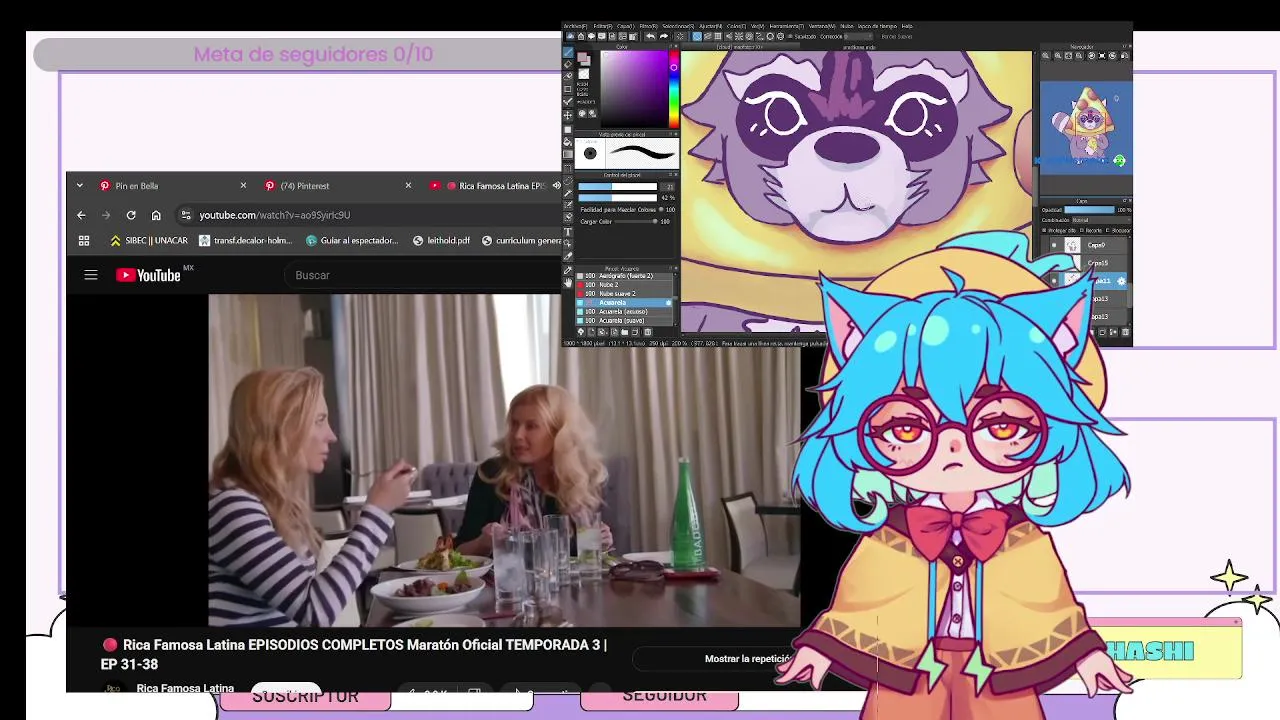Switch to the Pin en Bella tab
Image resolution: width=1280 pixels, height=720 pixels.
tap(160, 185)
